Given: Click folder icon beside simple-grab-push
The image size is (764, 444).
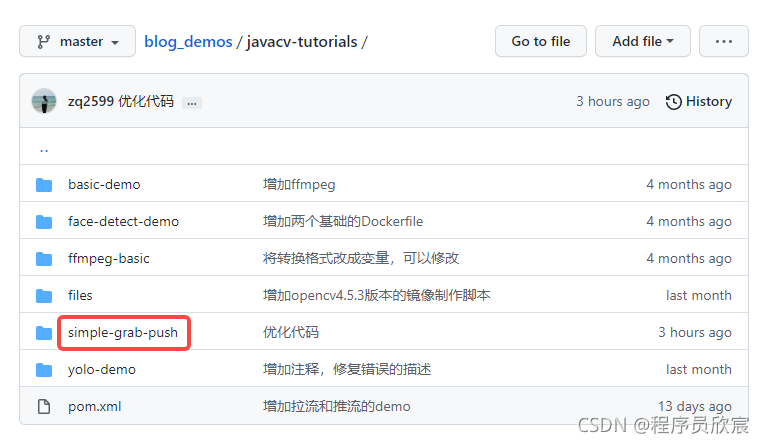Looking at the screenshot, I should coord(44,332).
